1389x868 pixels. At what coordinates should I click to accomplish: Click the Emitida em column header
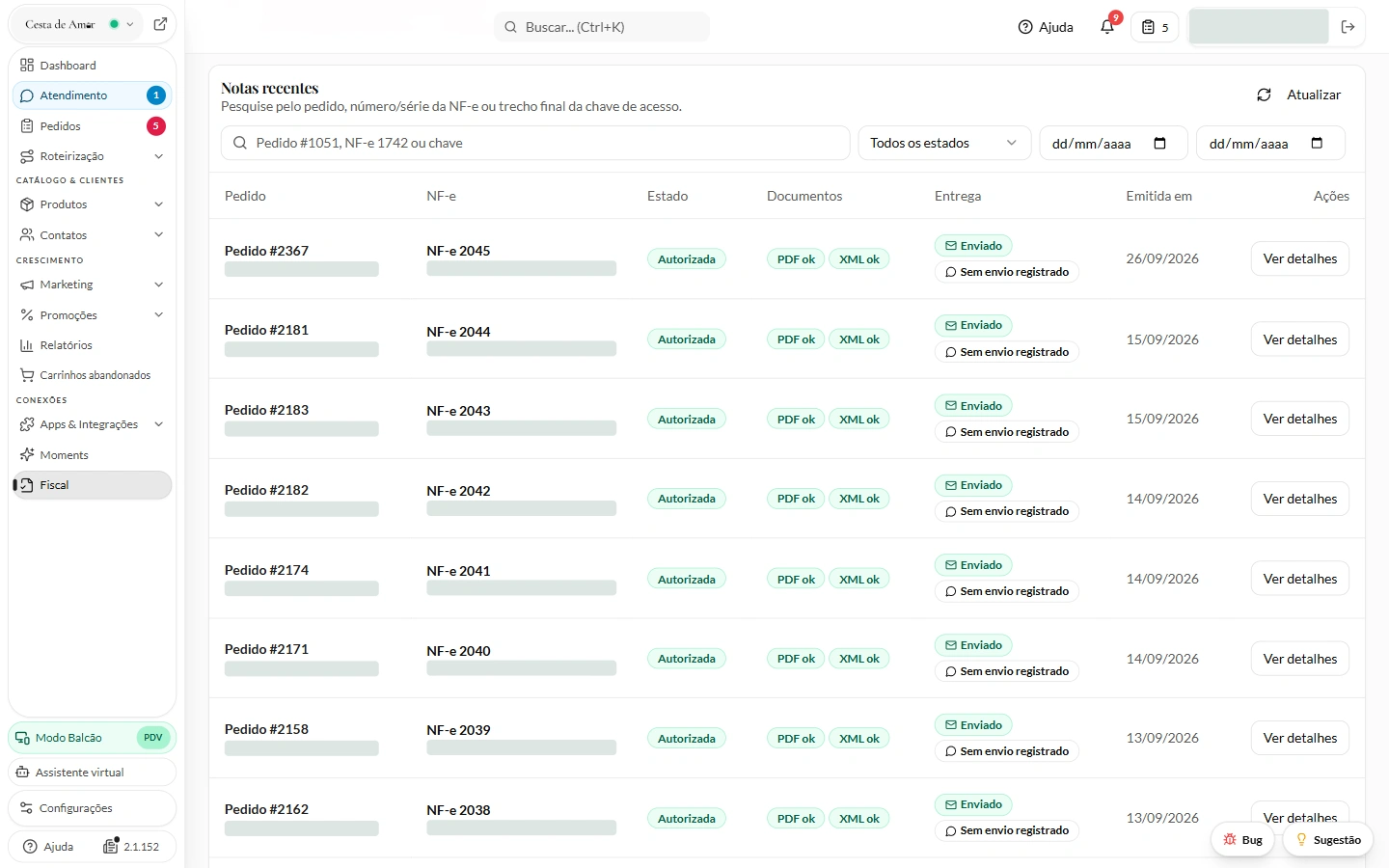[x=1158, y=196]
